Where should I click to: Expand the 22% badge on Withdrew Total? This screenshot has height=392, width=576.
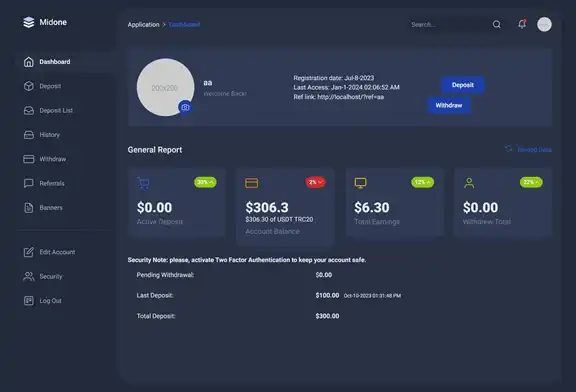pyautogui.click(x=531, y=182)
